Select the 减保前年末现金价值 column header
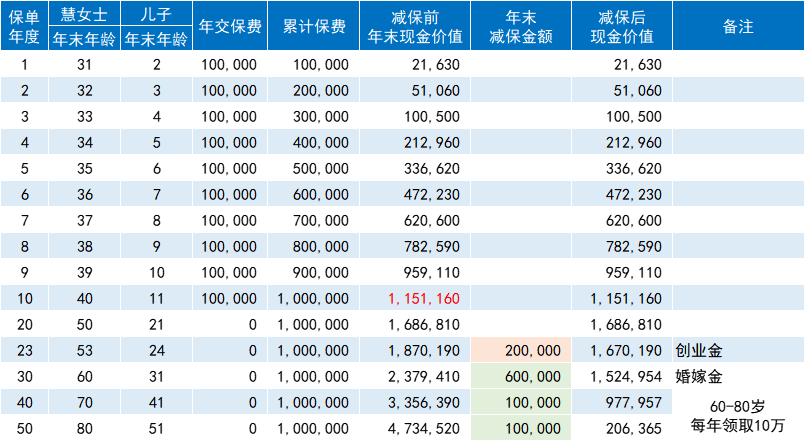 tap(415, 27)
